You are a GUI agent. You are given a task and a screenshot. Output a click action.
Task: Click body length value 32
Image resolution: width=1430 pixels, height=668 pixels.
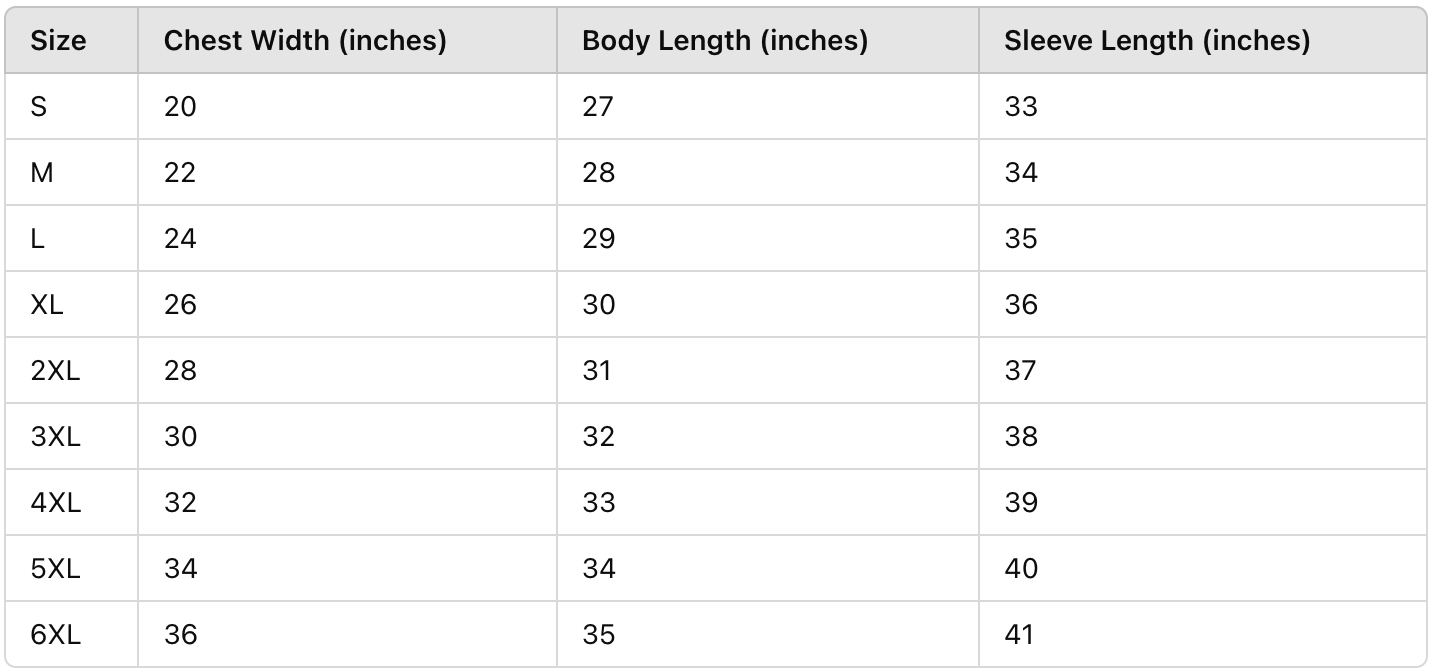[x=598, y=436]
